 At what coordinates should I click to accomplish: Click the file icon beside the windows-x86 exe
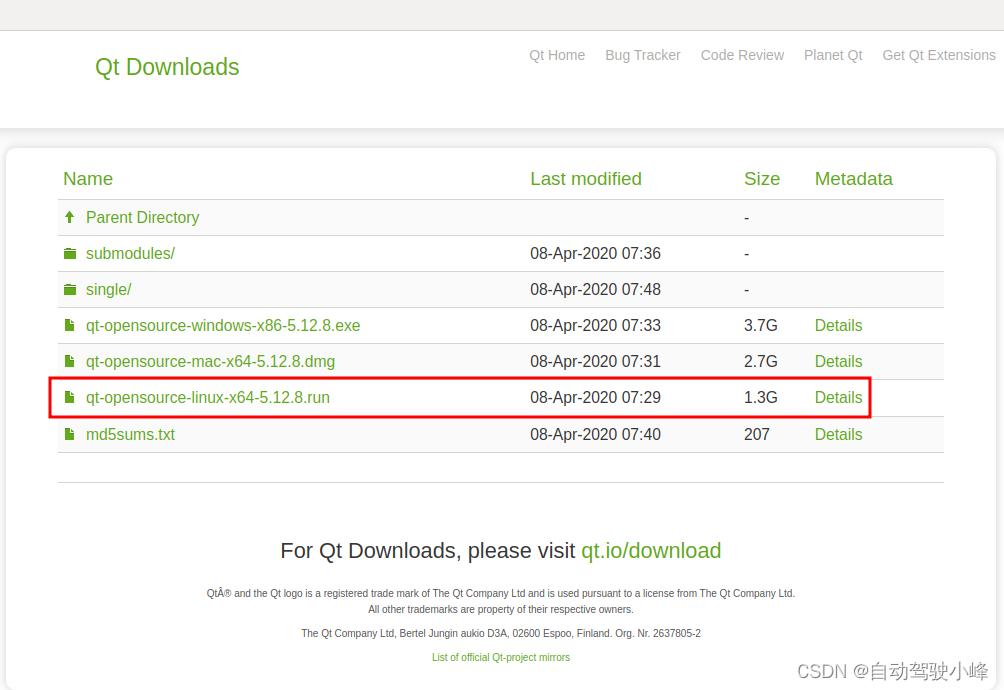[70, 325]
